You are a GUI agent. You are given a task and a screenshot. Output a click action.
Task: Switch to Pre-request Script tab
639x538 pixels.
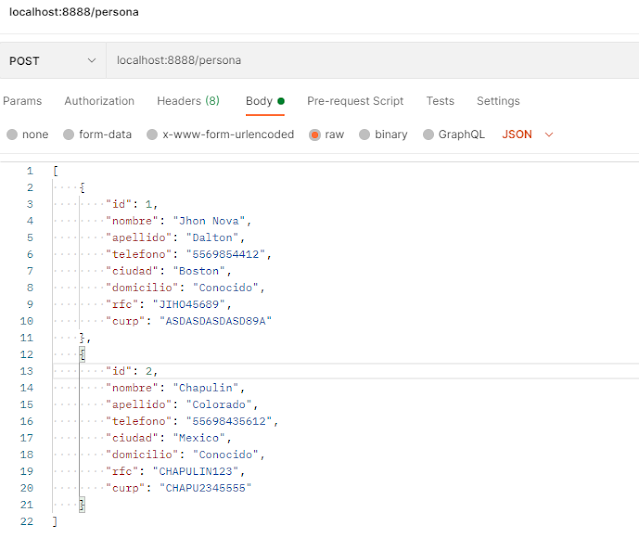(x=355, y=101)
